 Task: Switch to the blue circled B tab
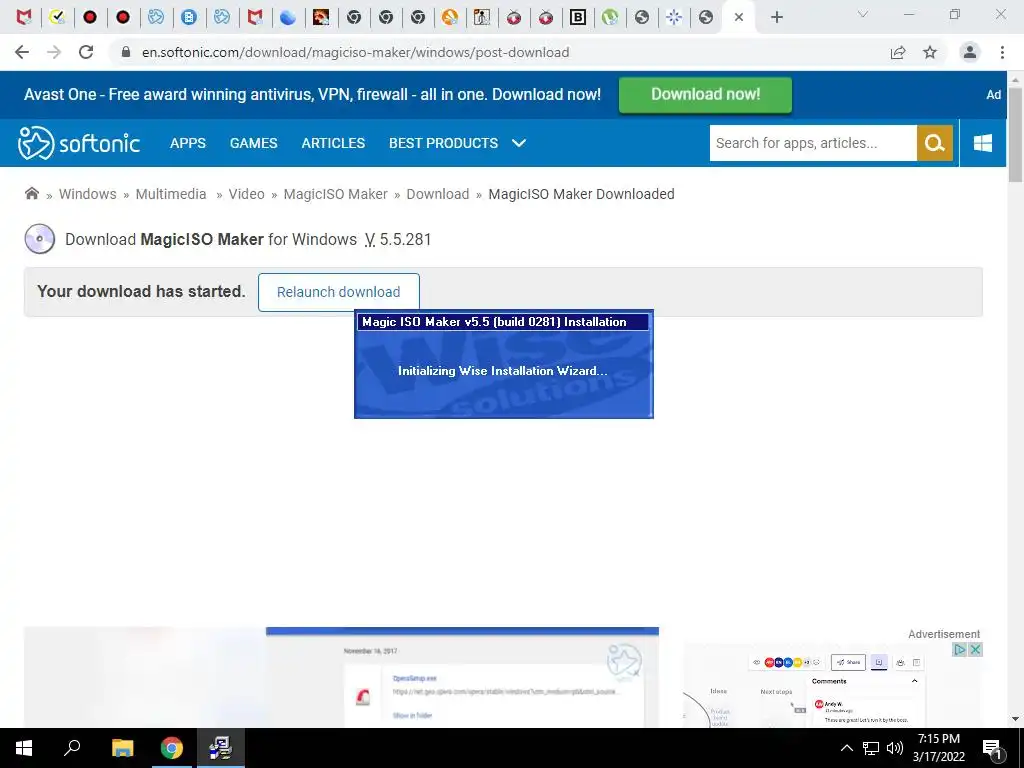pos(189,18)
